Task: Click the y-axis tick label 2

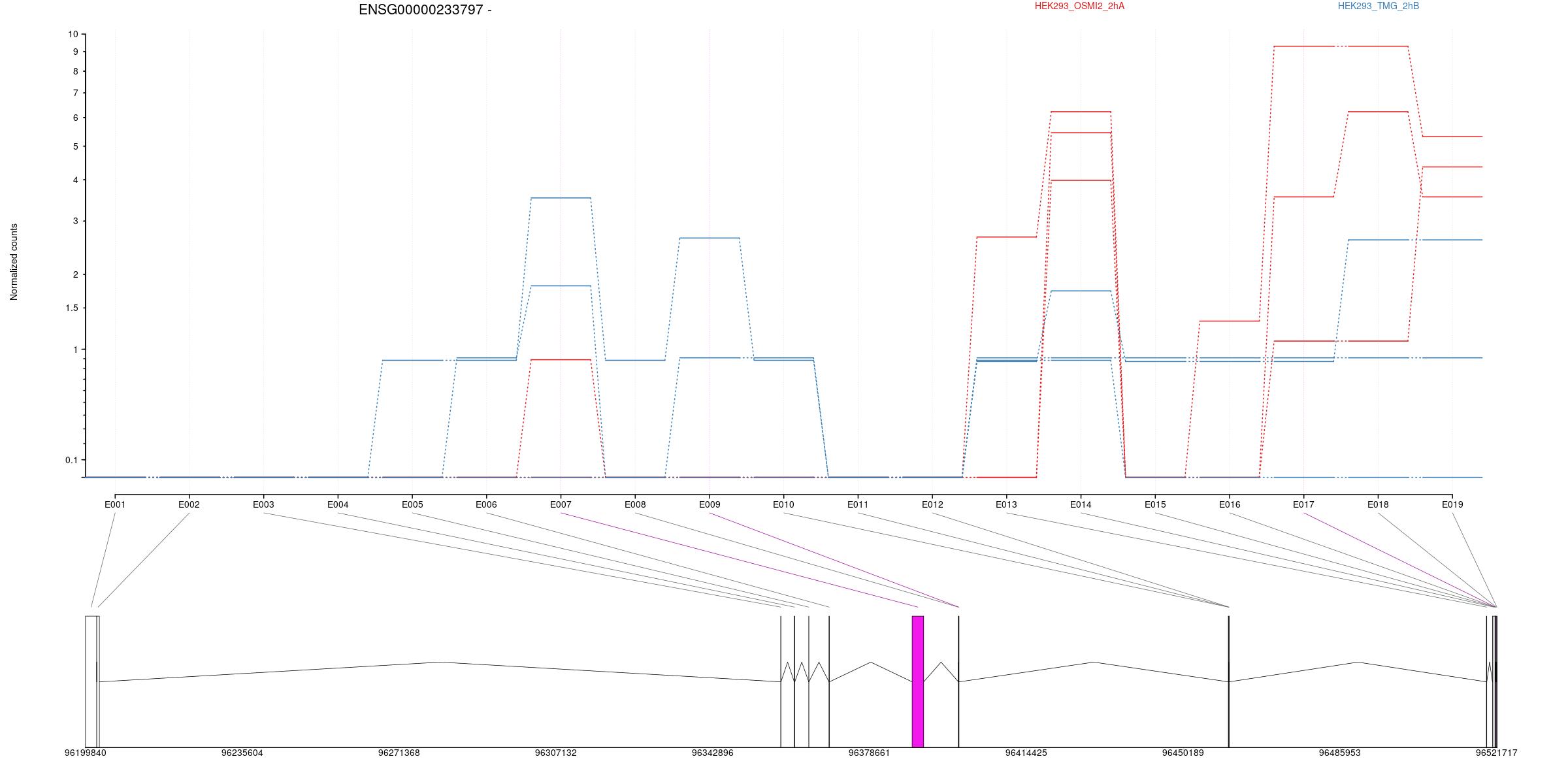Action: (x=75, y=275)
